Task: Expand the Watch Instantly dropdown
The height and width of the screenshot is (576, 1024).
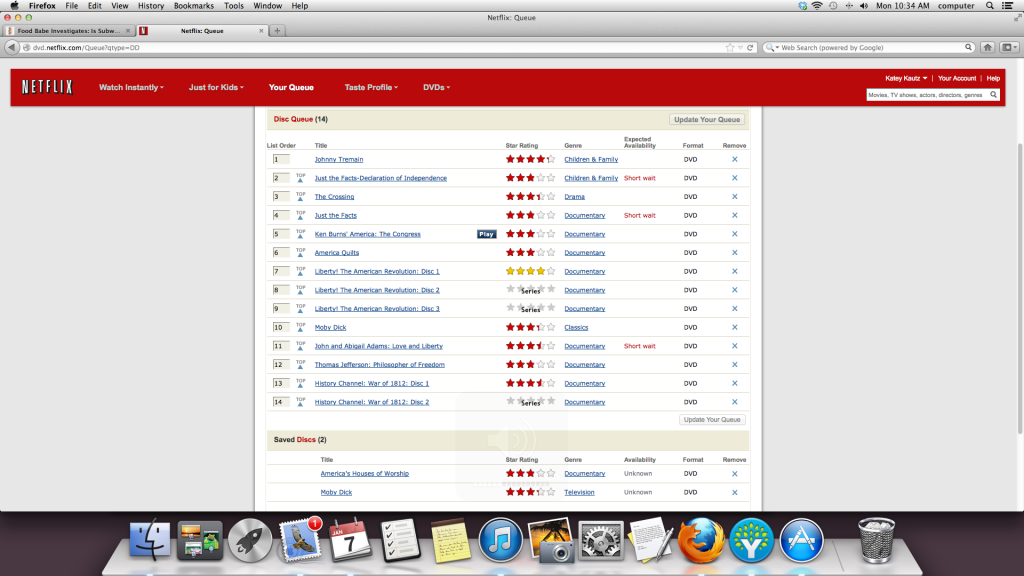Action: [131, 88]
